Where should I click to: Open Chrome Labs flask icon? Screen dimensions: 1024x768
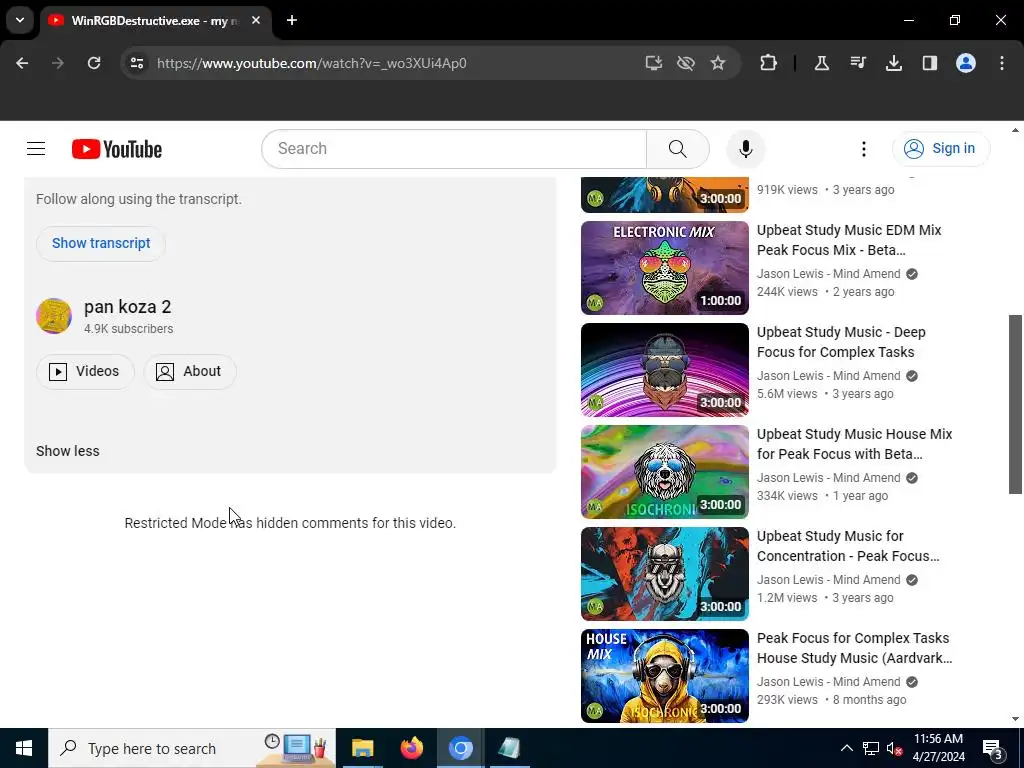tap(822, 63)
